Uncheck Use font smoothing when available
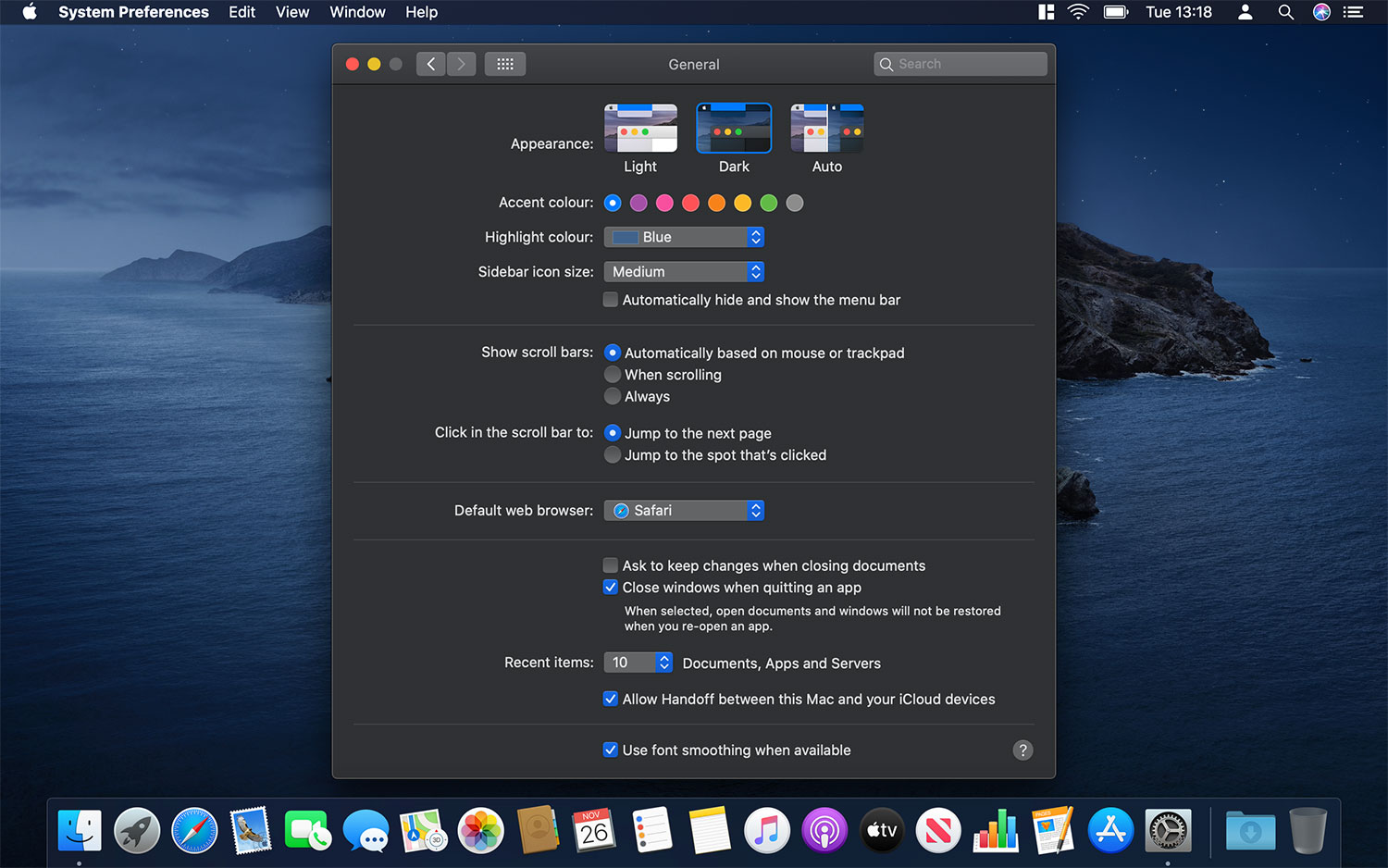Viewport: 1388px width, 868px height. tap(610, 750)
